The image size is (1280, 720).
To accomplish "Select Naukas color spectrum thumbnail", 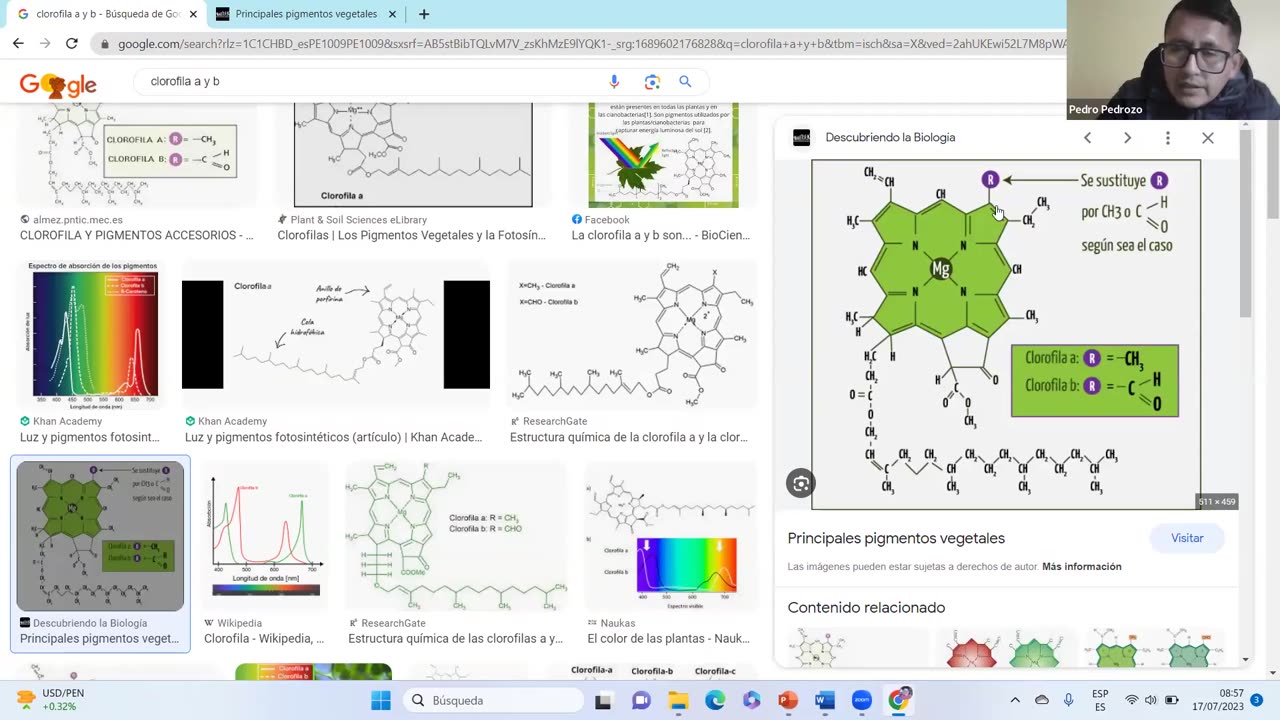I will coord(671,536).
